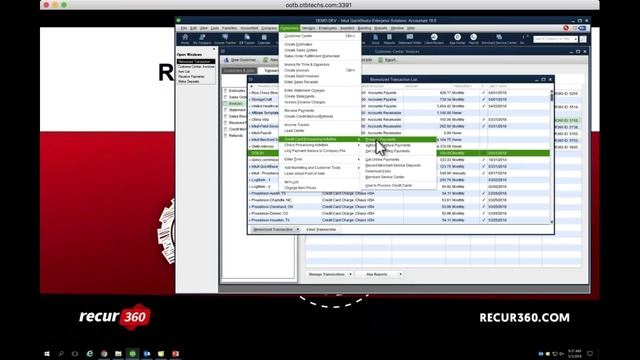
Task: Open the Payroll toolbar icon
Action: coord(473,39)
